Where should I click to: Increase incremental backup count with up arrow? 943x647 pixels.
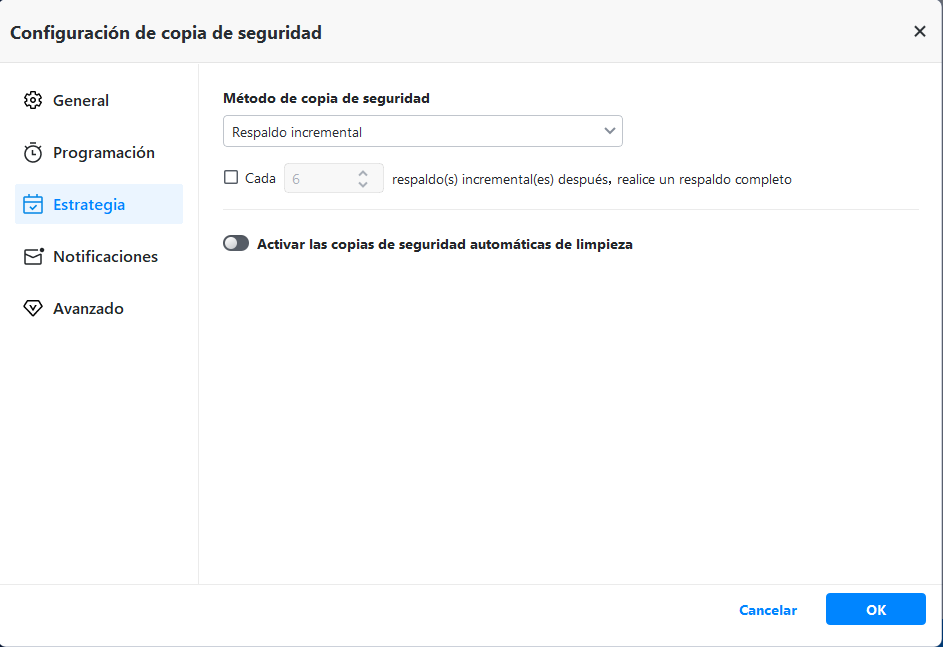click(363, 172)
